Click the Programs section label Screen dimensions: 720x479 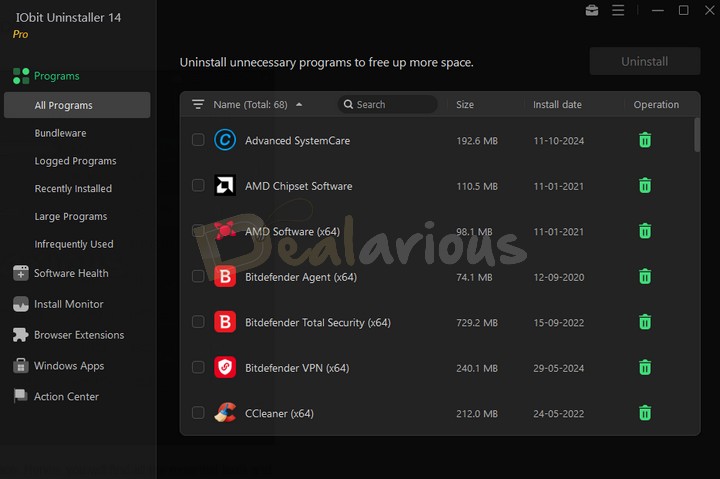pos(56,76)
